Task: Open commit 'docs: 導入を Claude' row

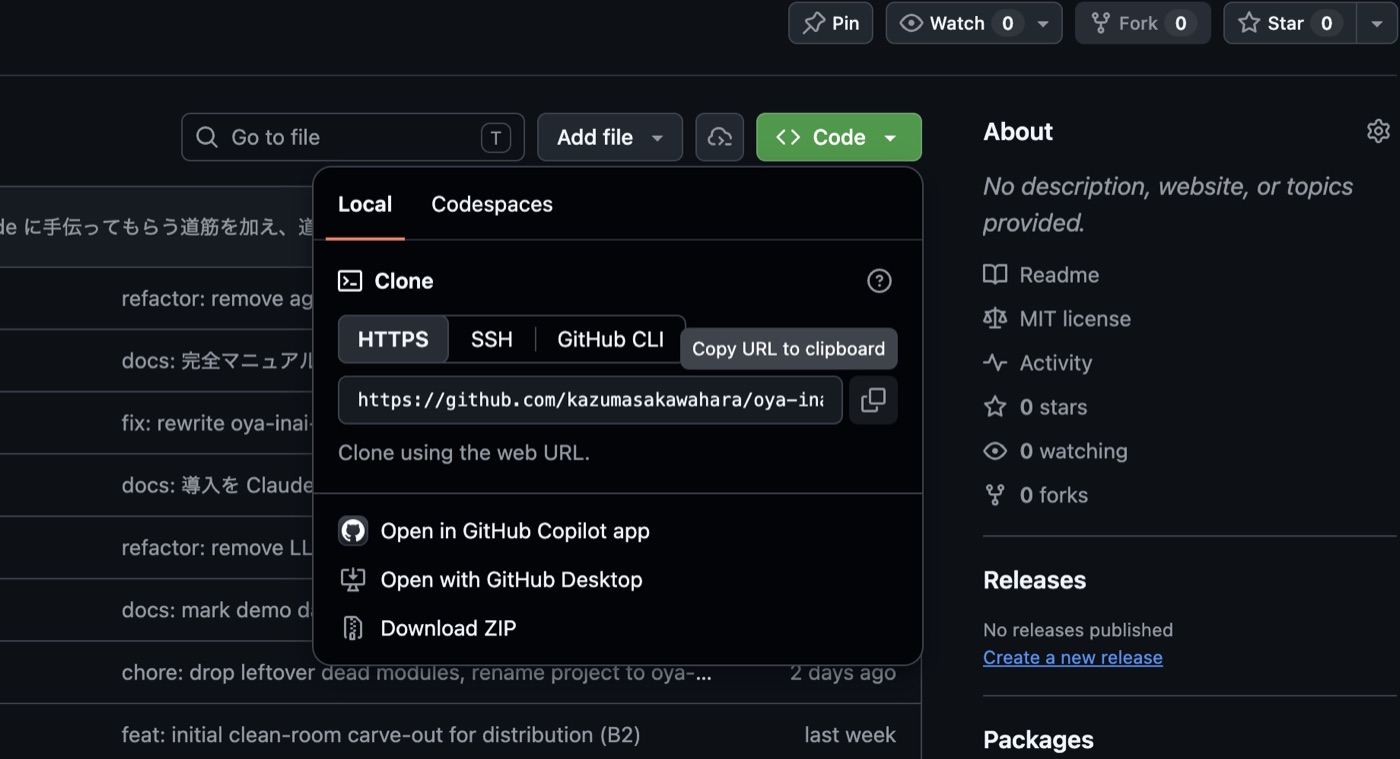Action: 217,485
